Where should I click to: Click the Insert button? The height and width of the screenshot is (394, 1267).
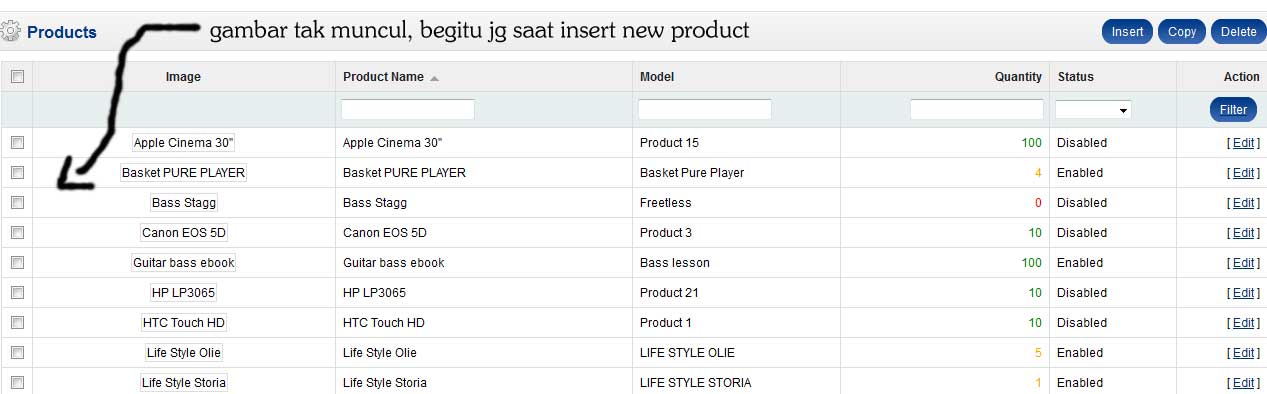(1128, 32)
